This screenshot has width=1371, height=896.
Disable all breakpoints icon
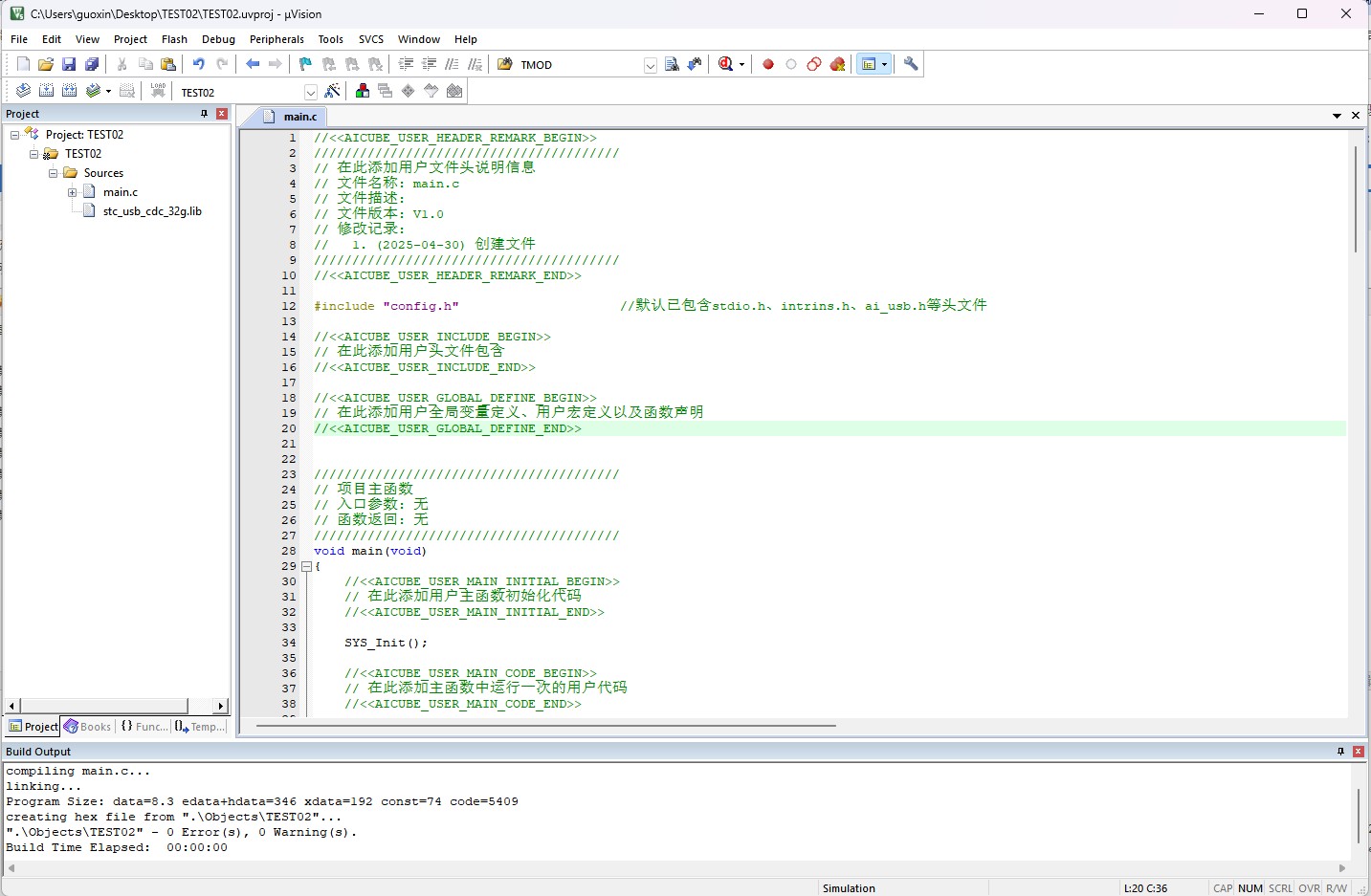point(814,64)
